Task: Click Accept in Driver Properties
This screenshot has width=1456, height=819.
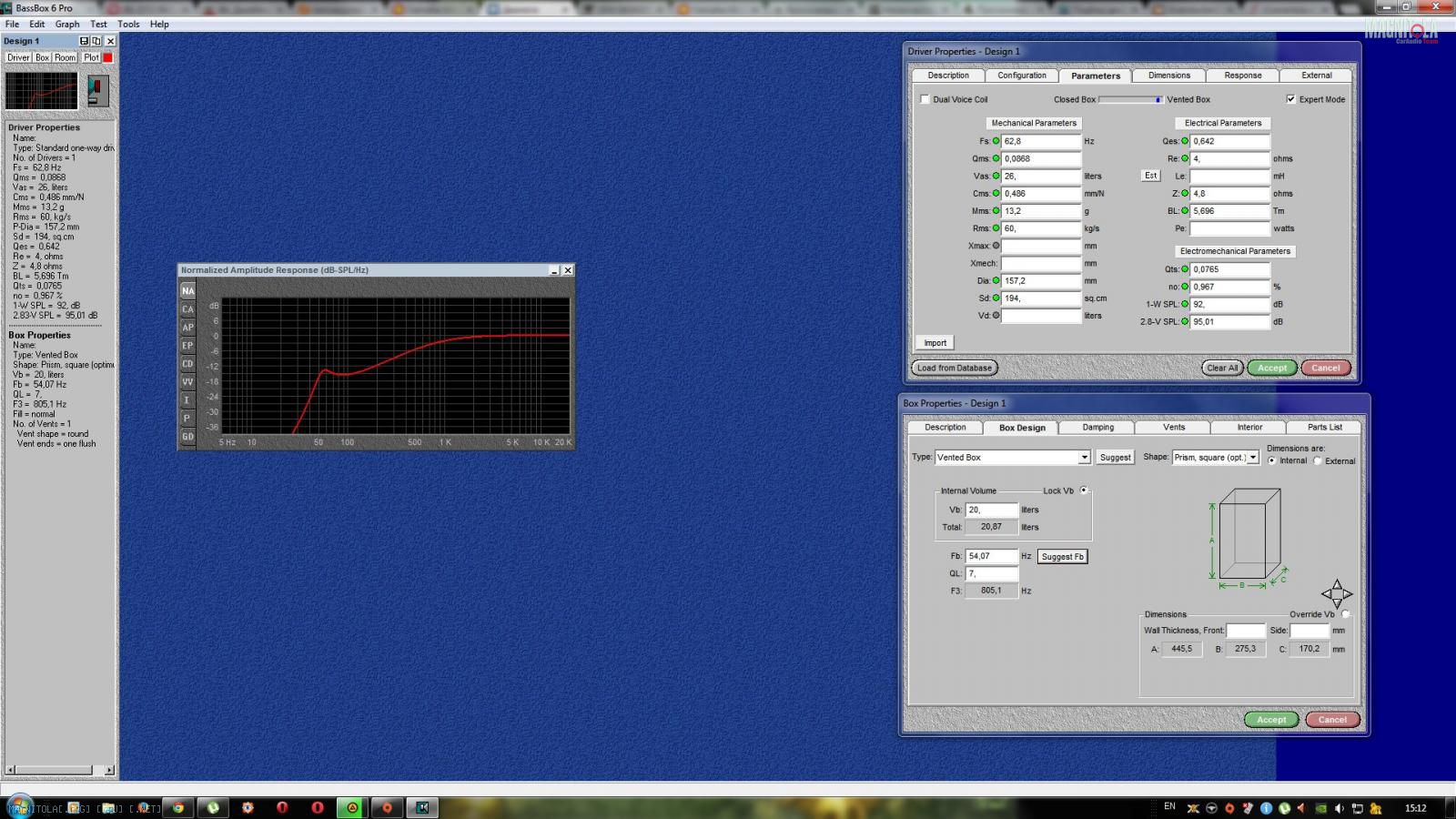Action: coord(1272,368)
